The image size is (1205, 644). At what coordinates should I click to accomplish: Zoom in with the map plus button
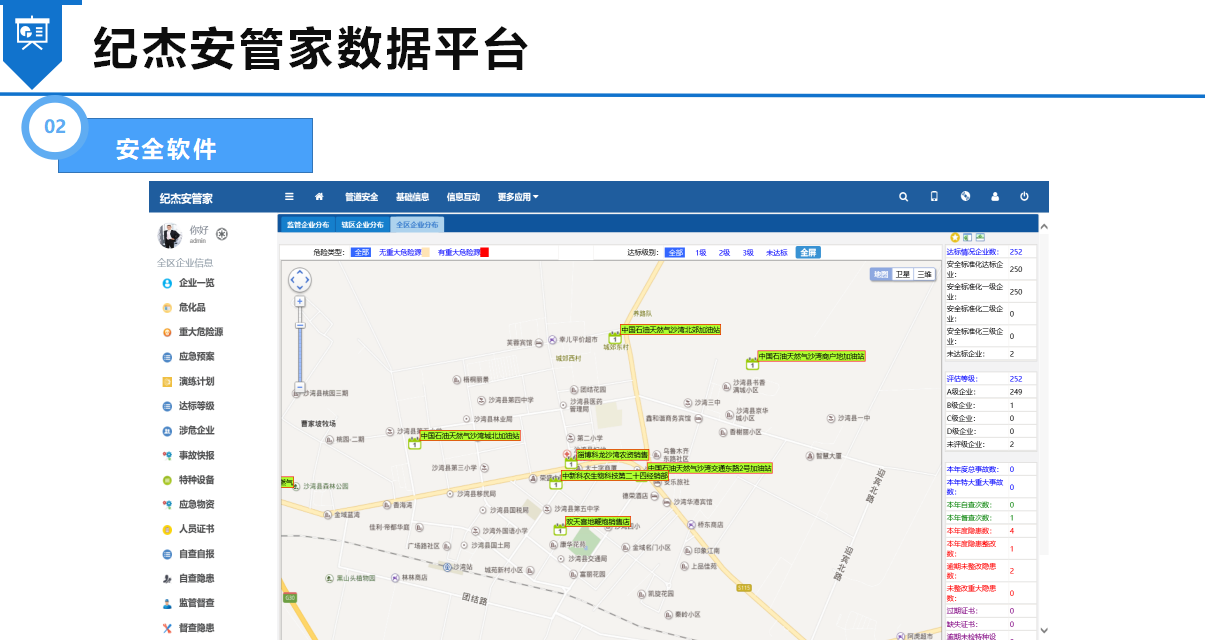tap(300, 301)
